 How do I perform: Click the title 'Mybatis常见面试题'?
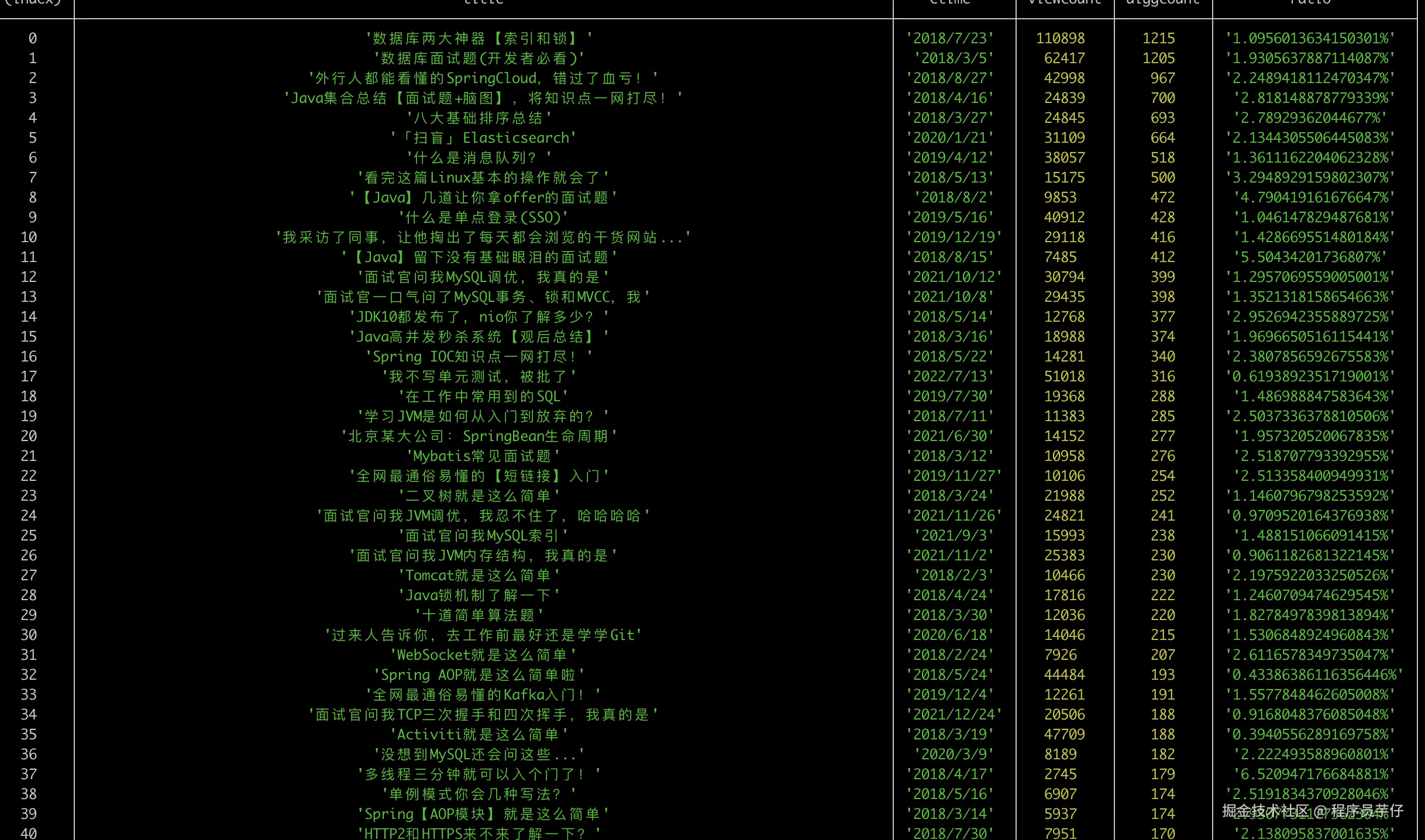(x=483, y=456)
